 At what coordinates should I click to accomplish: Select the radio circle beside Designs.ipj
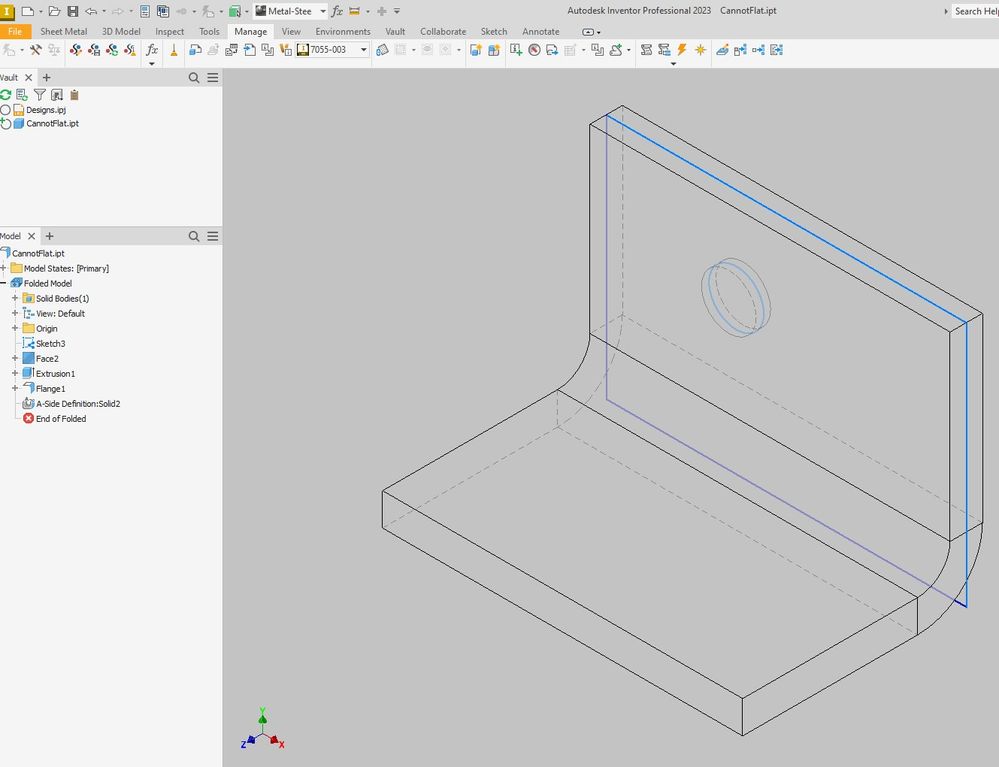6,110
